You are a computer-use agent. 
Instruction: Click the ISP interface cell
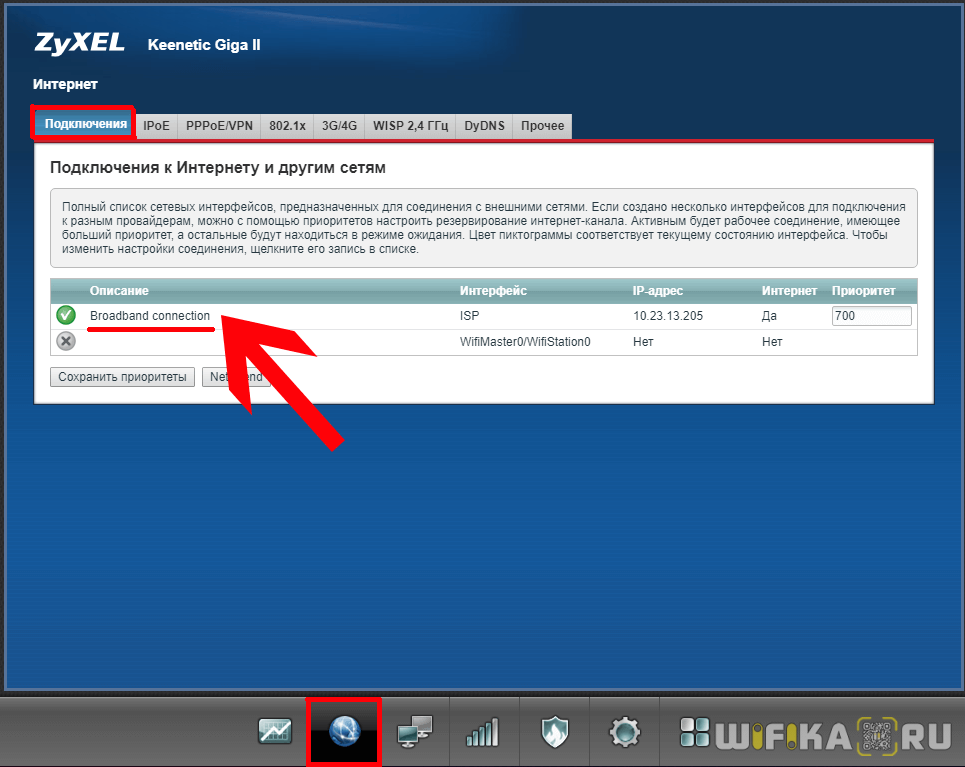(x=470, y=316)
